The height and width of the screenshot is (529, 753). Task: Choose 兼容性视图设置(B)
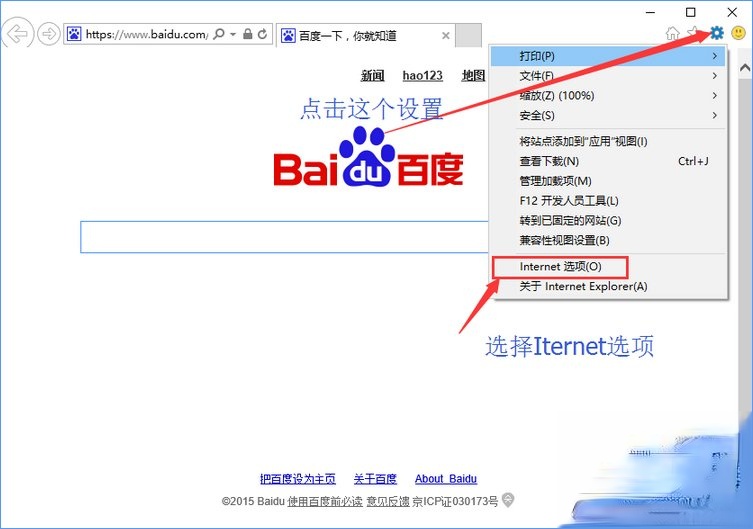click(609, 240)
